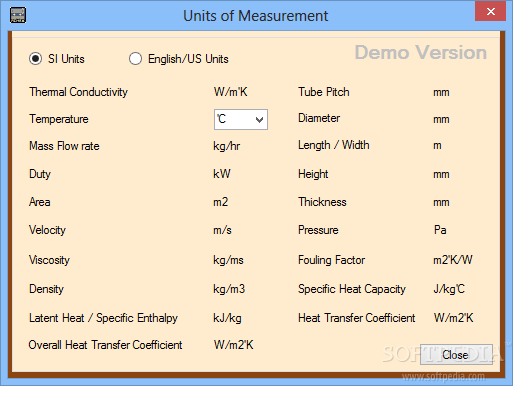Click the mm unit for Tube Pitch

click(441, 92)
